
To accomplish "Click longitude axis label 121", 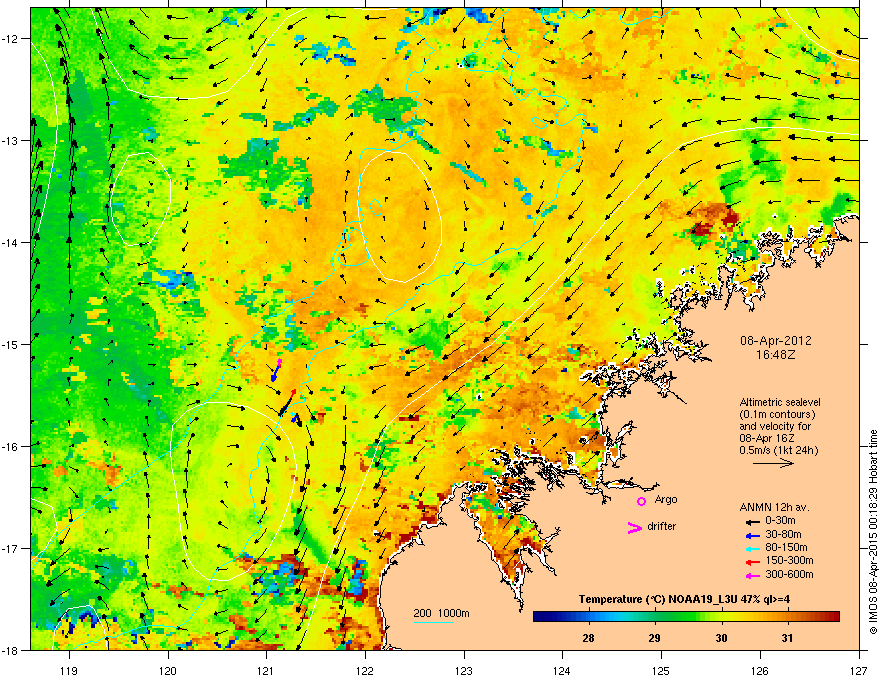I will pos(266,670).
